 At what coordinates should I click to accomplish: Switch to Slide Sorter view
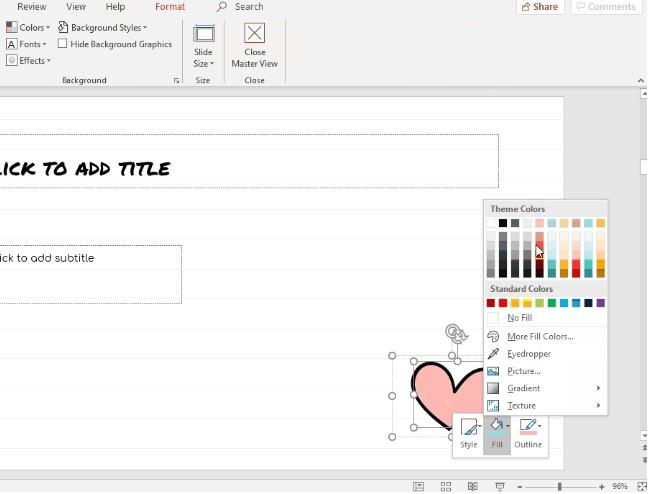click(x=446, y=487)
